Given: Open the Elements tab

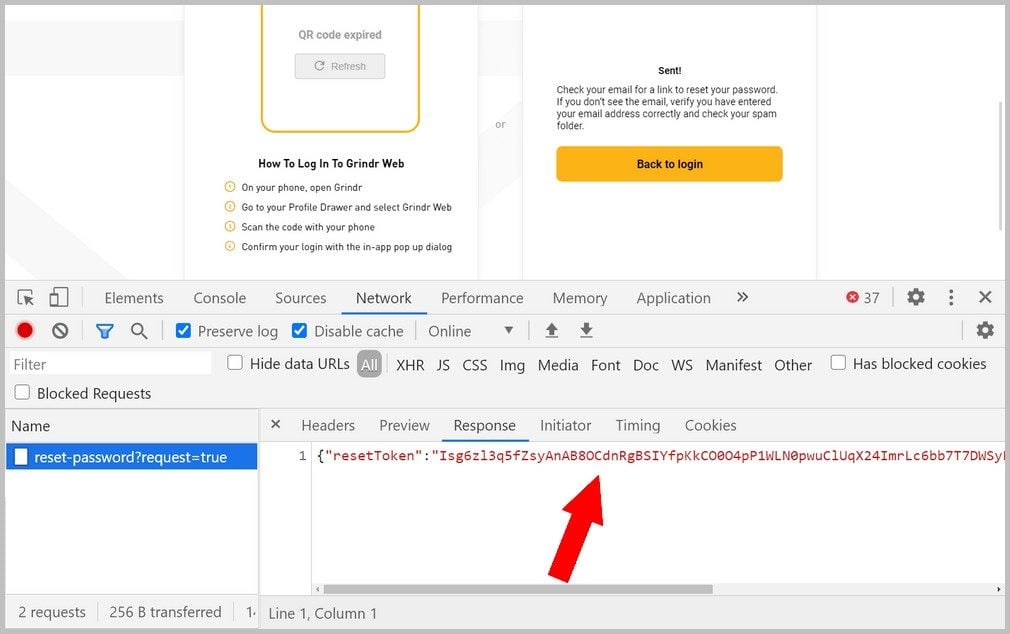Looking at the screenshot, I should [134, 298].
